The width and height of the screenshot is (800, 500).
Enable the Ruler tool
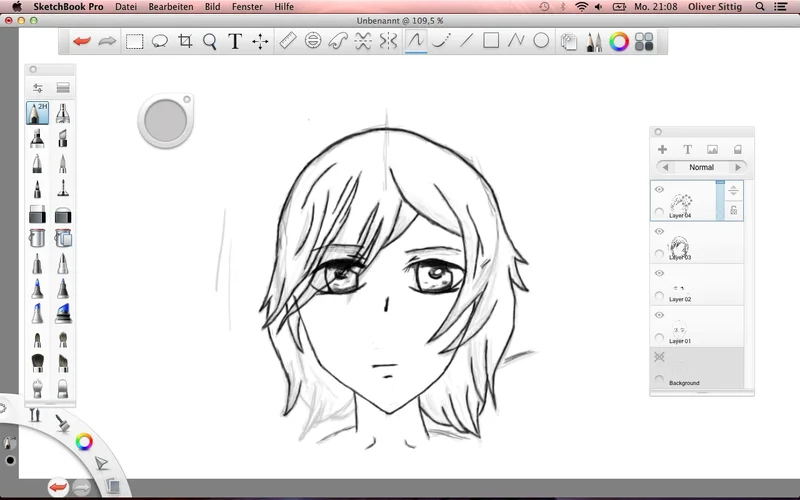point(288,41)
